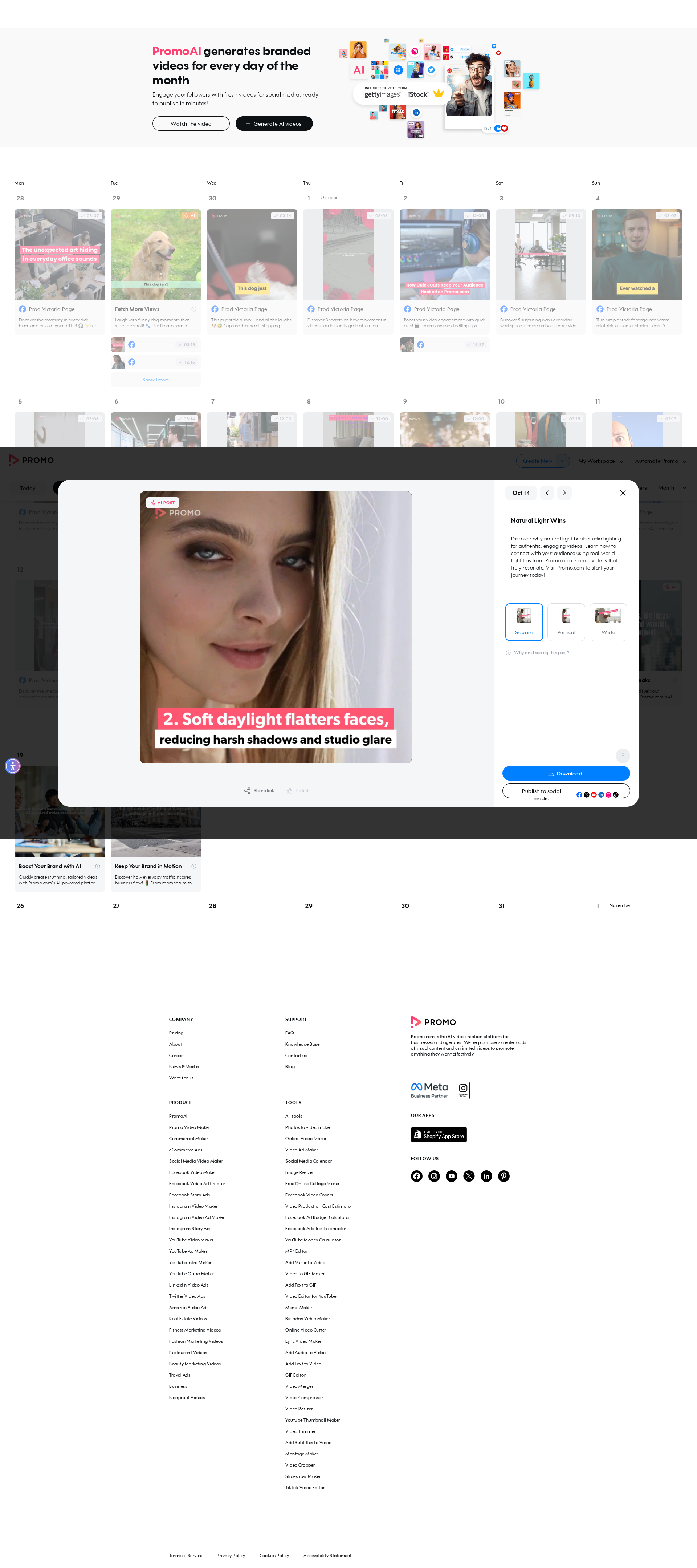The height and width of the screenshot is (1568, 697).
Task: Open the Automate Promo dropdown
Action: (x=660, y=461)
